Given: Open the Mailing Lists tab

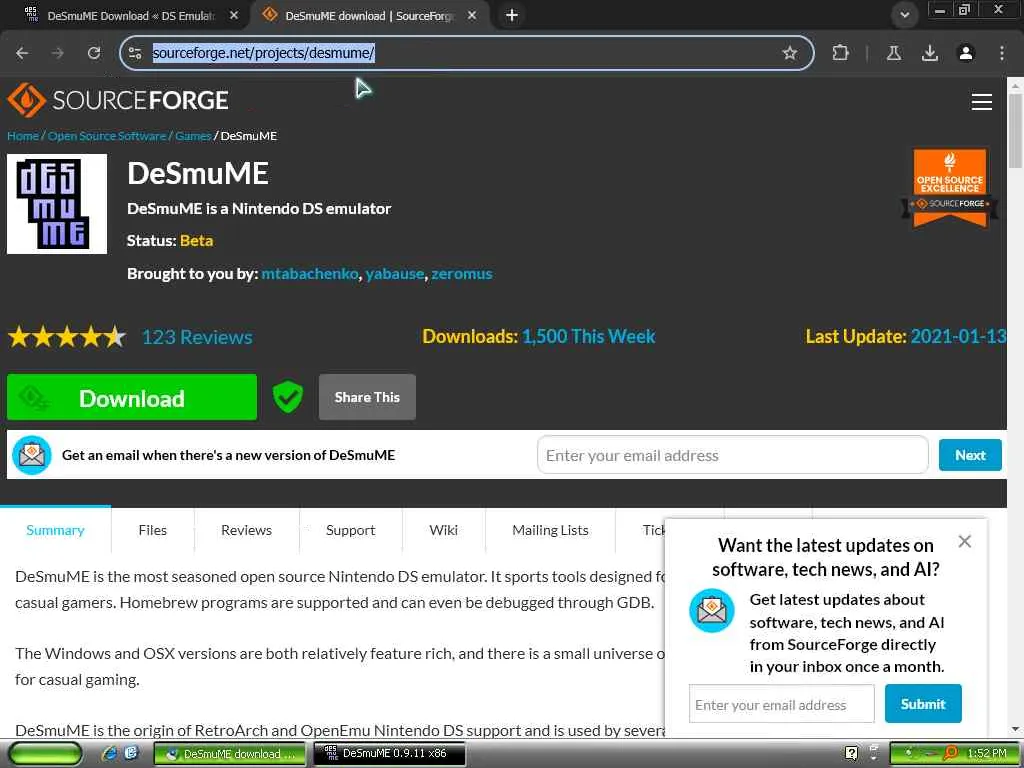Looking at the screenshot, I should pos(551,530).
